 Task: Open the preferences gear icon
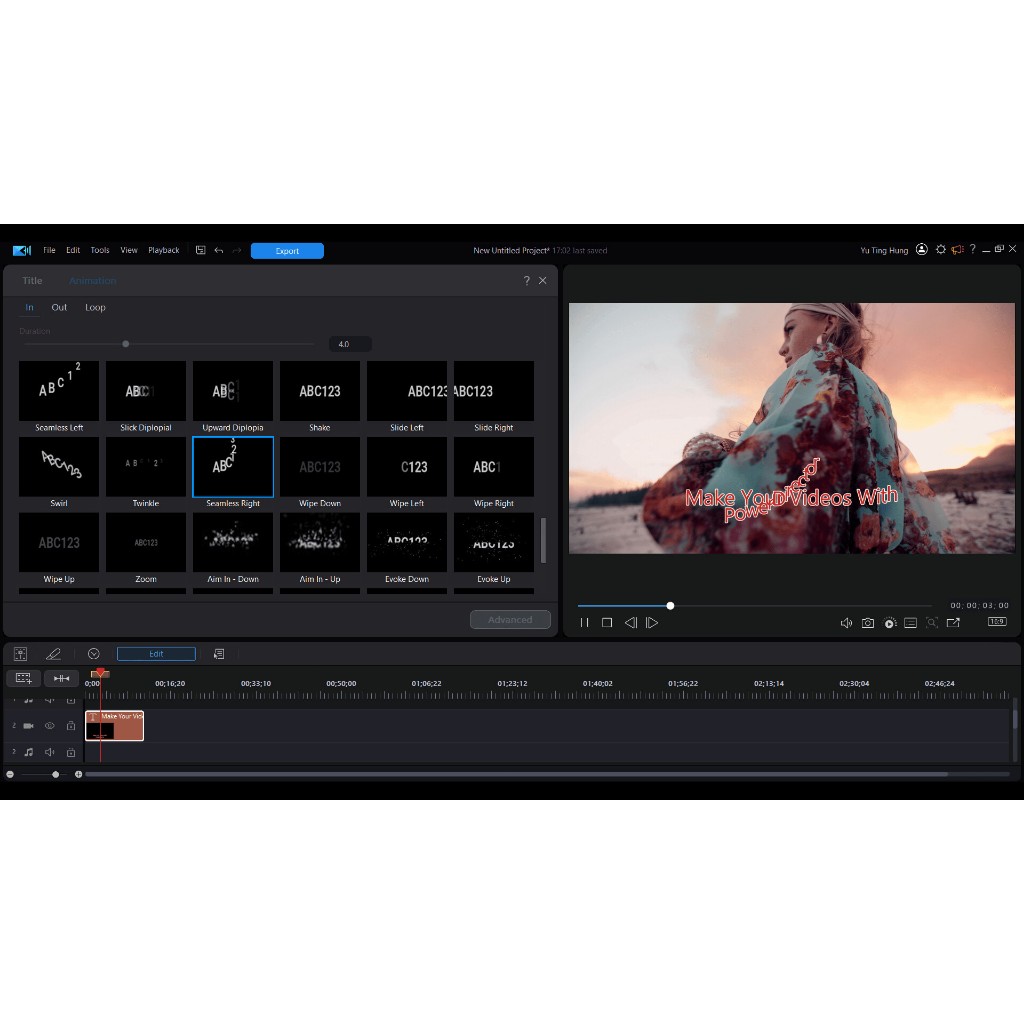(x=940, y=249)
